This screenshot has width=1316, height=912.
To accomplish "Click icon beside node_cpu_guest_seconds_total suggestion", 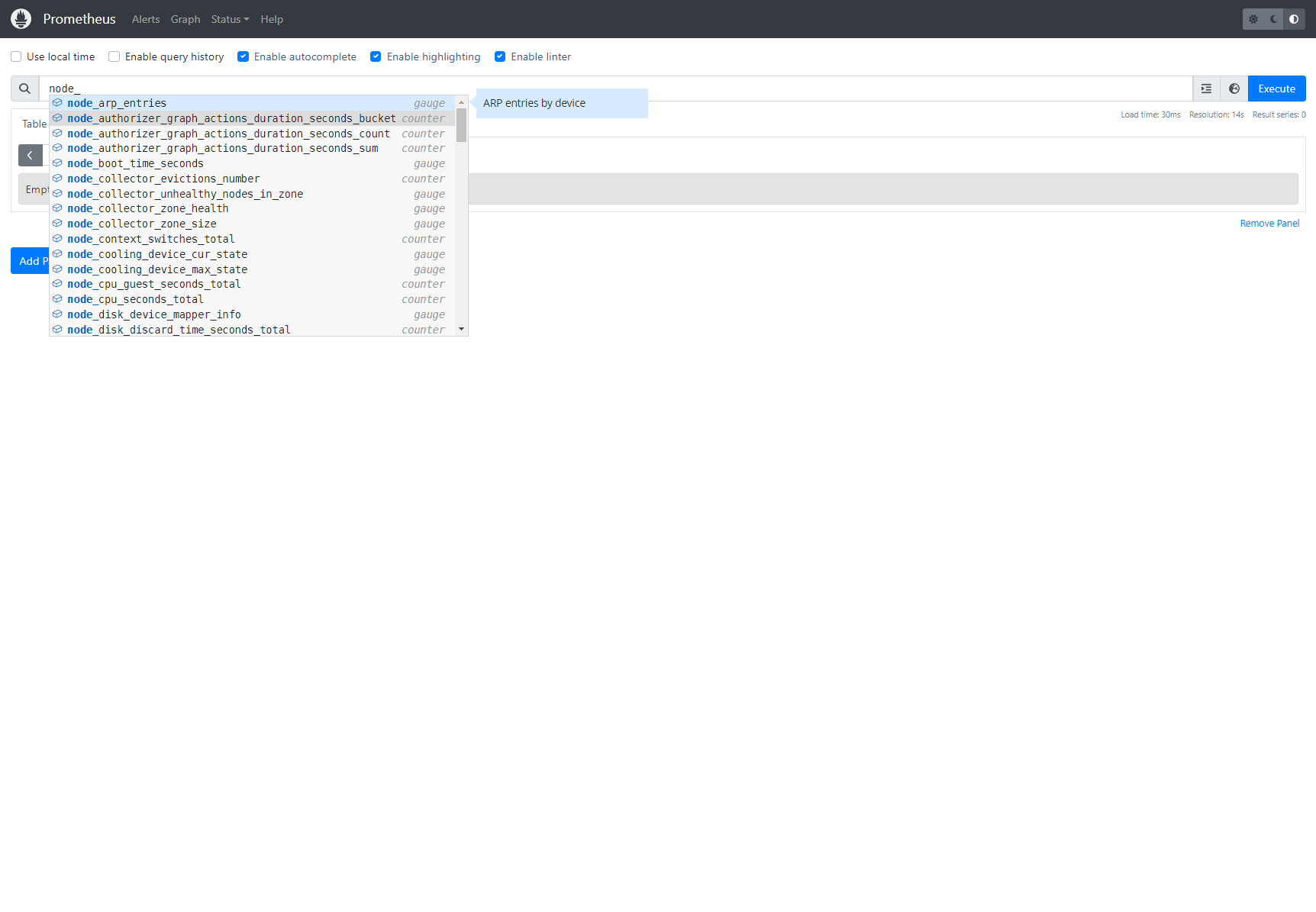I will pyautogui.click(x=57, y=284).
